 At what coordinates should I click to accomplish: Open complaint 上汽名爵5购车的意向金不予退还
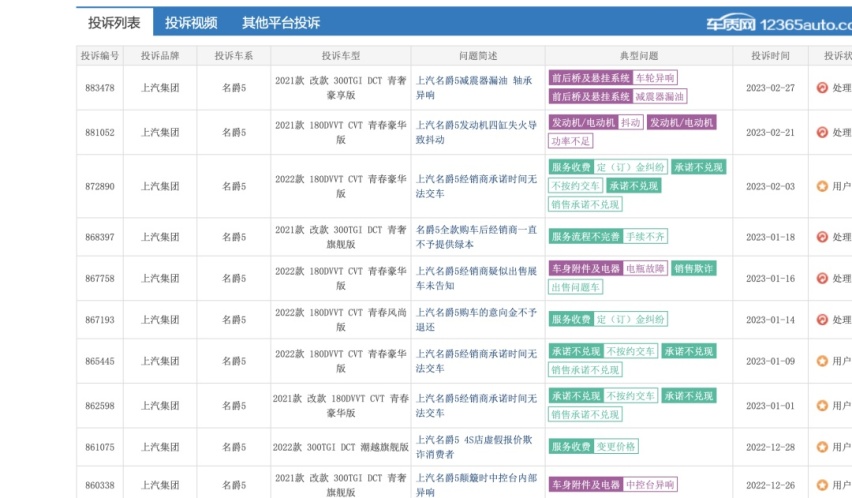(x=477, y=319)
